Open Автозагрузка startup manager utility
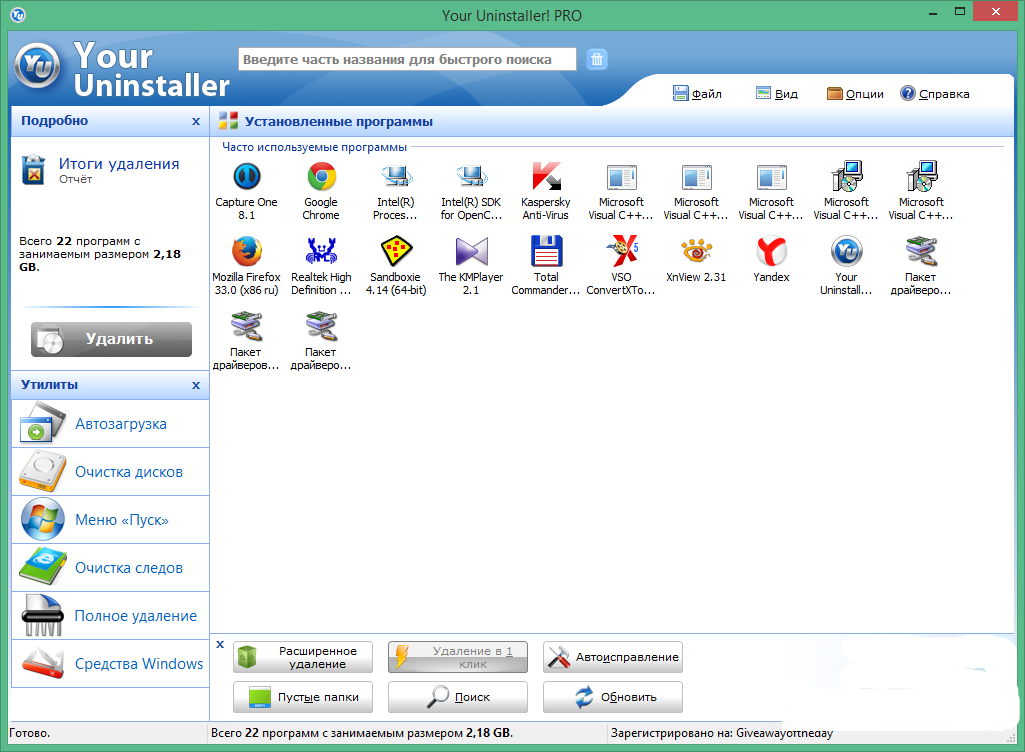The height and width of the screenshot is (752, 1025). [110, 424]
